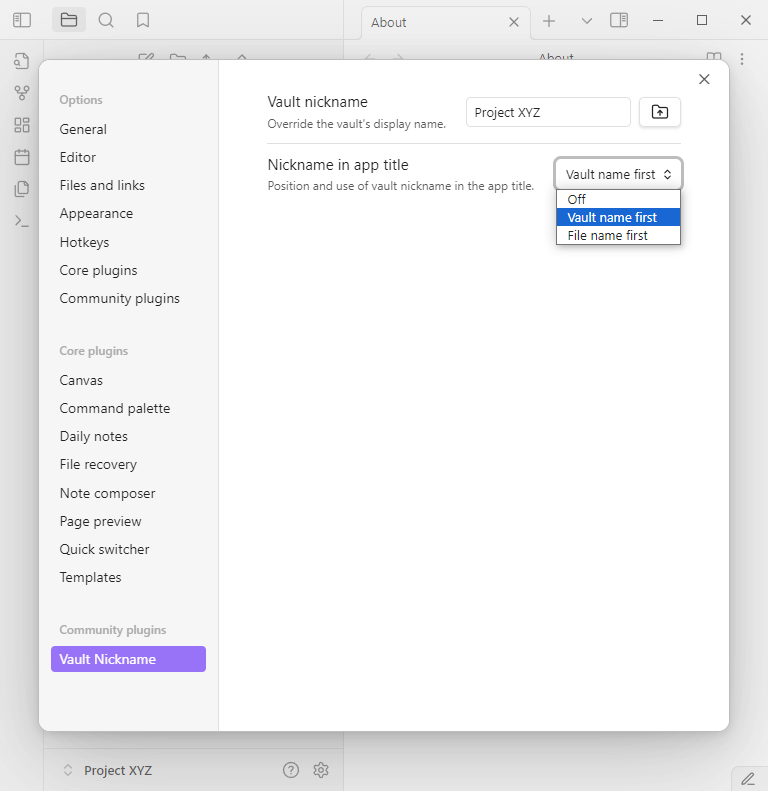Screen dimensions: 768x791
Task: Open today's daily note calendar icon
Action: [22, 157]
